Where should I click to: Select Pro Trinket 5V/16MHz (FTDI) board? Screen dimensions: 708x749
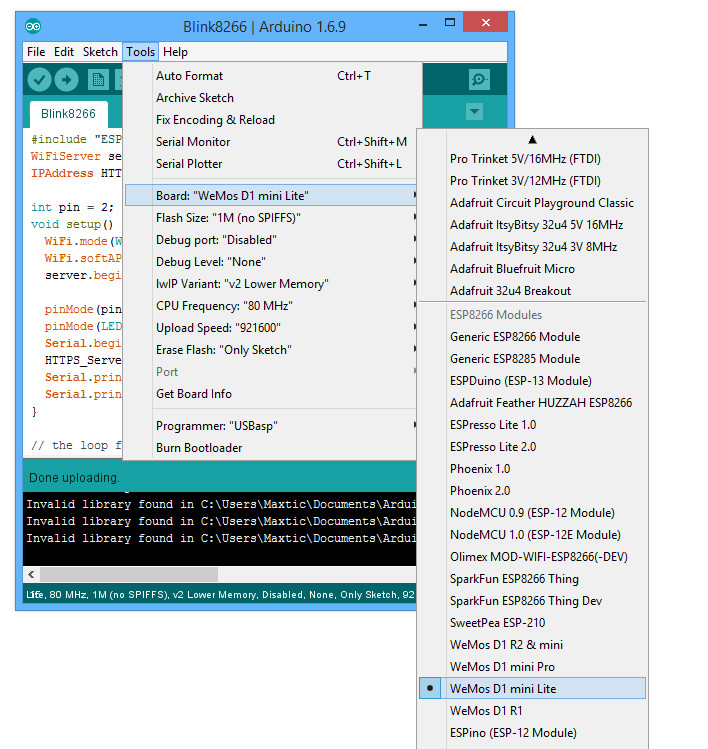point(532,159)
